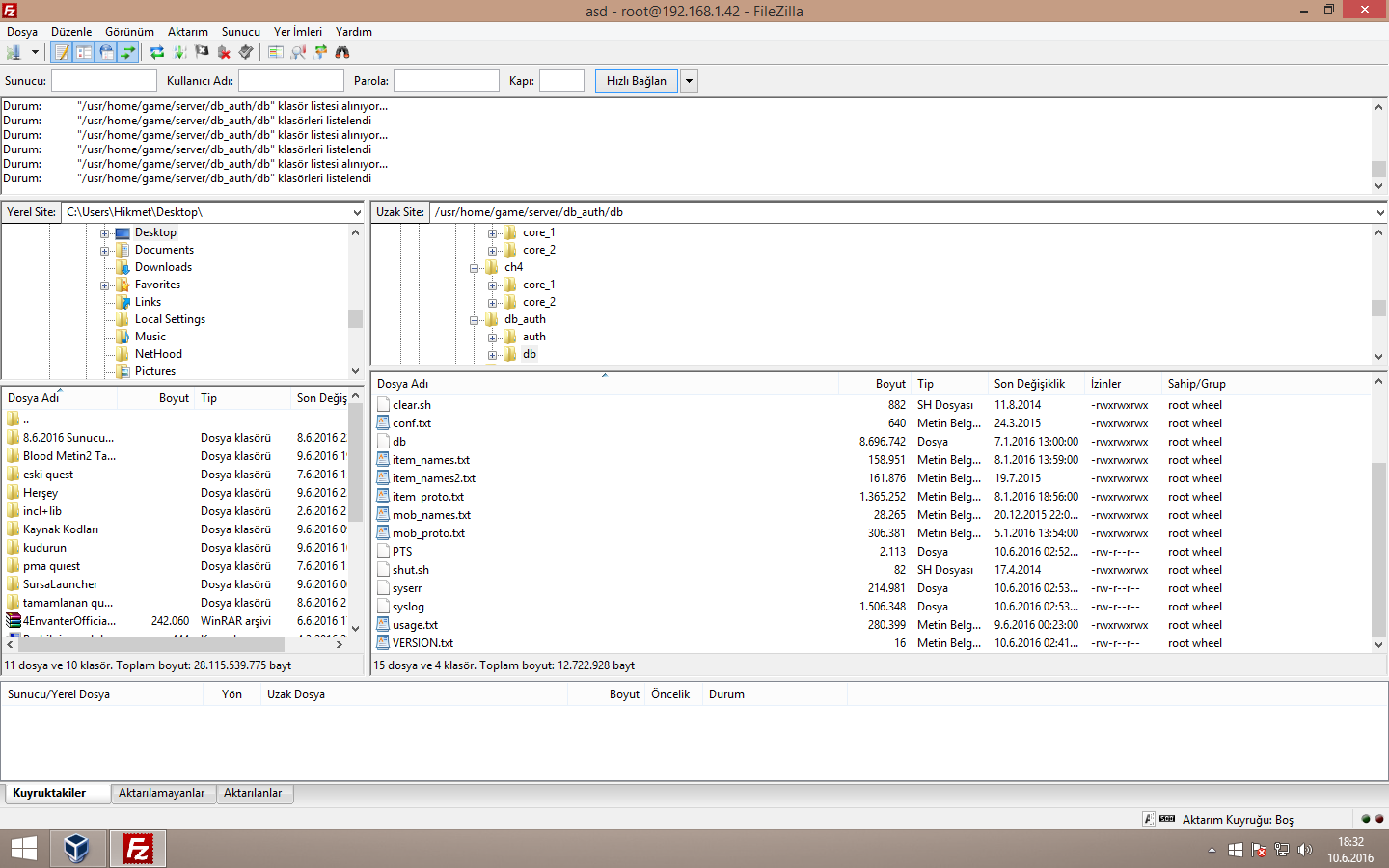Image resolution: width=1389 pixels, height=868 pixels.
Task: Open the Windows Start button
Action: (24, 849)
